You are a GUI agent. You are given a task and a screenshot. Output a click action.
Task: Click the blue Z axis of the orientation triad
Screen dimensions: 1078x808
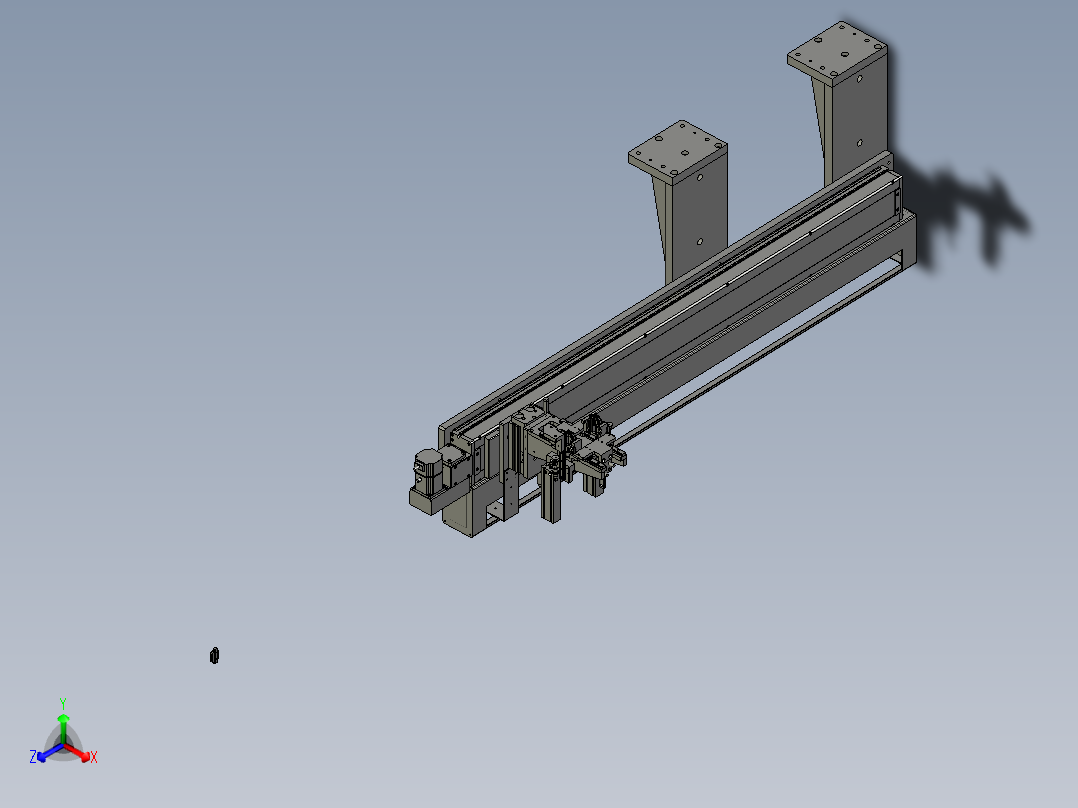(x=50, y=752)
